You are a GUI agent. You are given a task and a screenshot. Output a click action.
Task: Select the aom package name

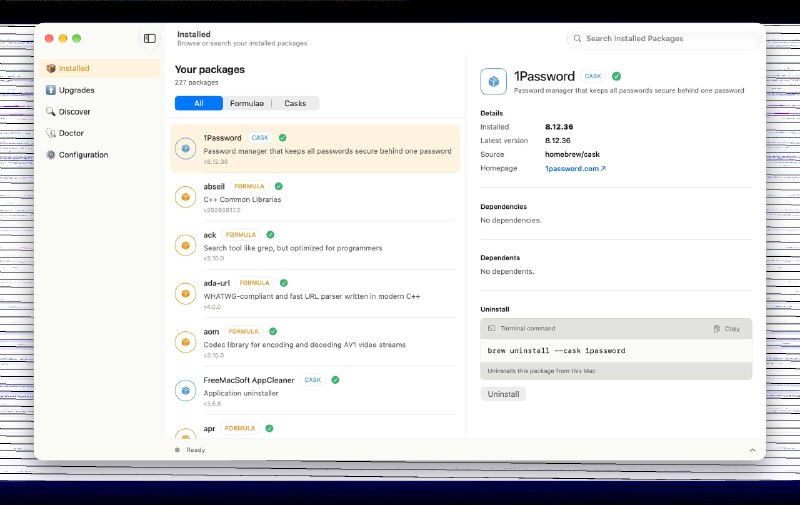coord(211,332)
